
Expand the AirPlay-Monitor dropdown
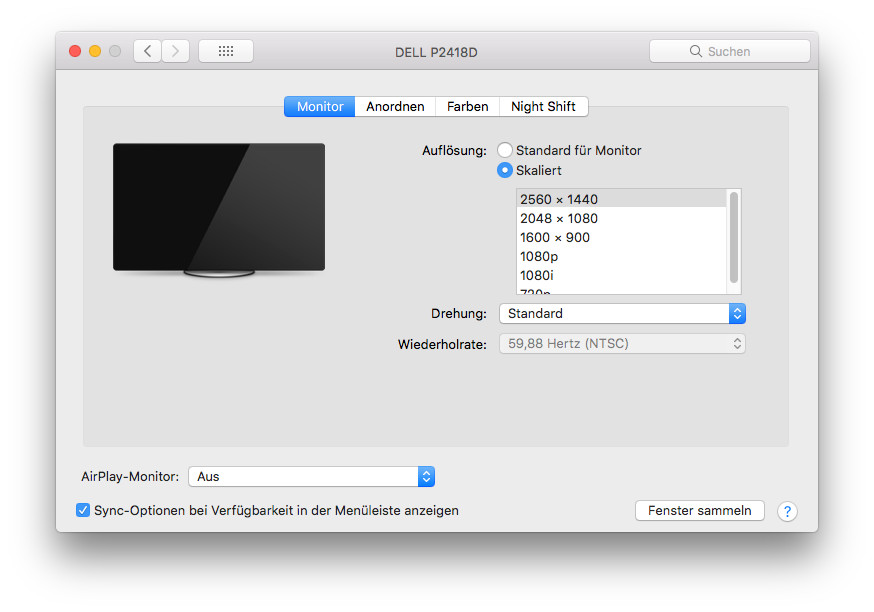coord(311,477)
